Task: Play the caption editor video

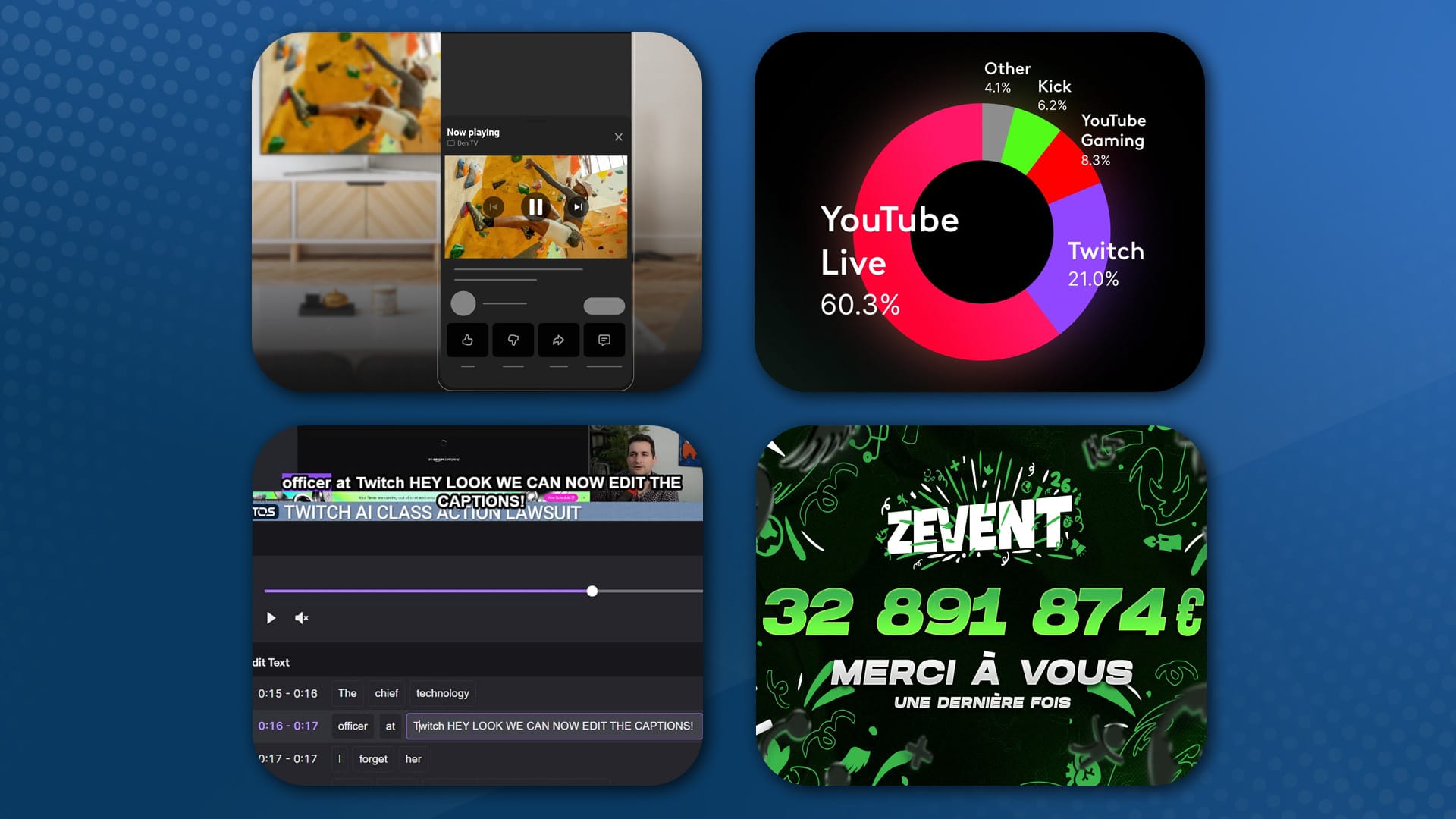Action: [271, 618]
